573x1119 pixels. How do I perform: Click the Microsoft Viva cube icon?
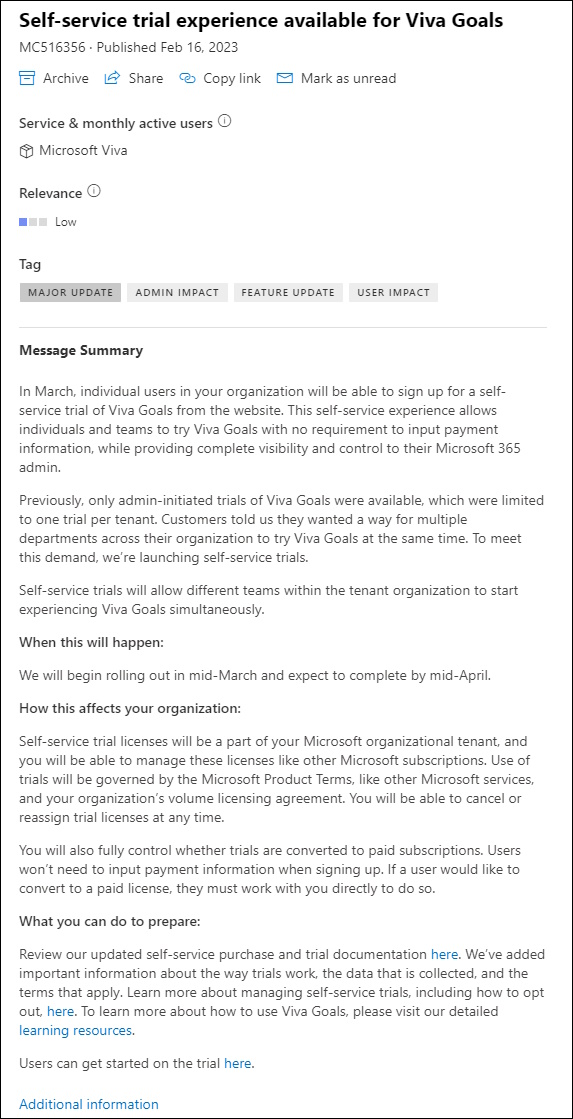click(26, 151)
